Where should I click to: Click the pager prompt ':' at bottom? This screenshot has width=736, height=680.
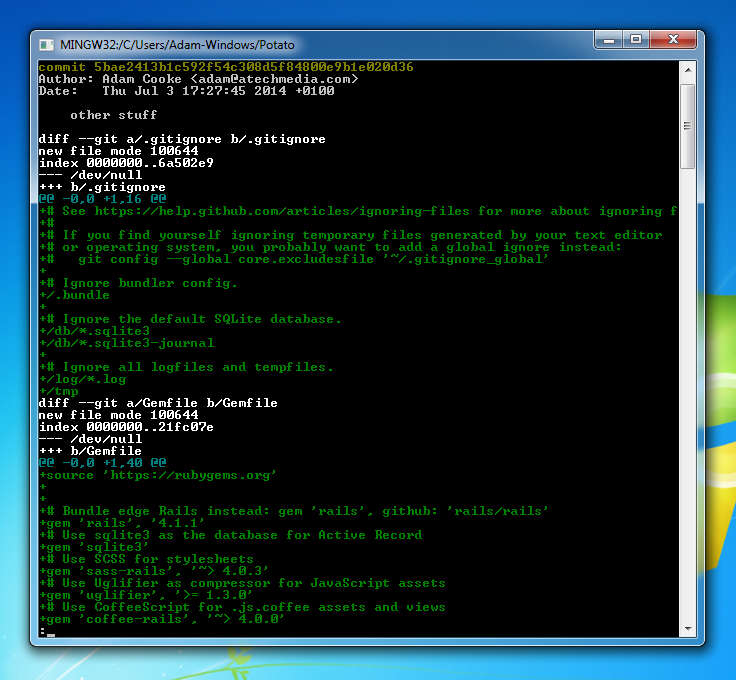43,631
